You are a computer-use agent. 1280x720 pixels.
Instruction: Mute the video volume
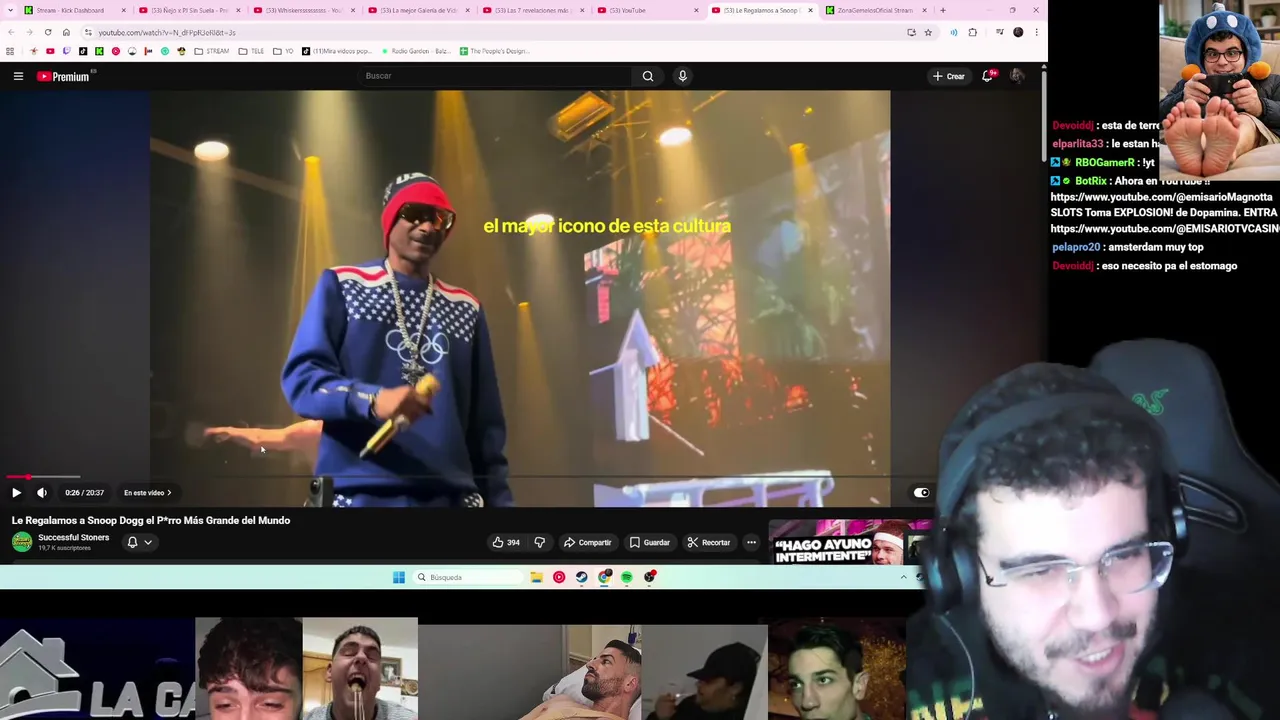tap(42, 492)
